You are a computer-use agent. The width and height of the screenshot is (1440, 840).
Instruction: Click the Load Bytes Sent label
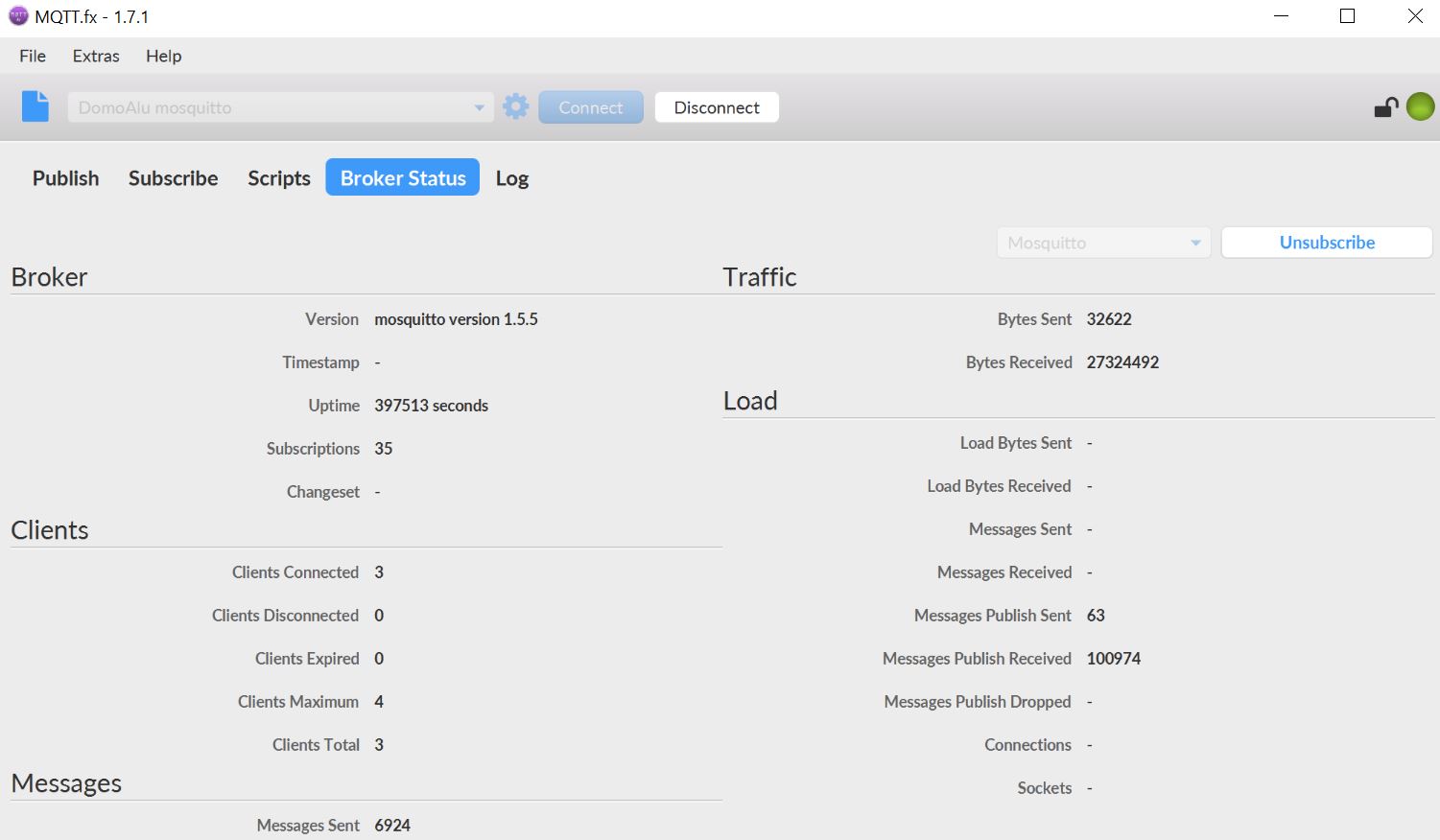pos(1016,443)
